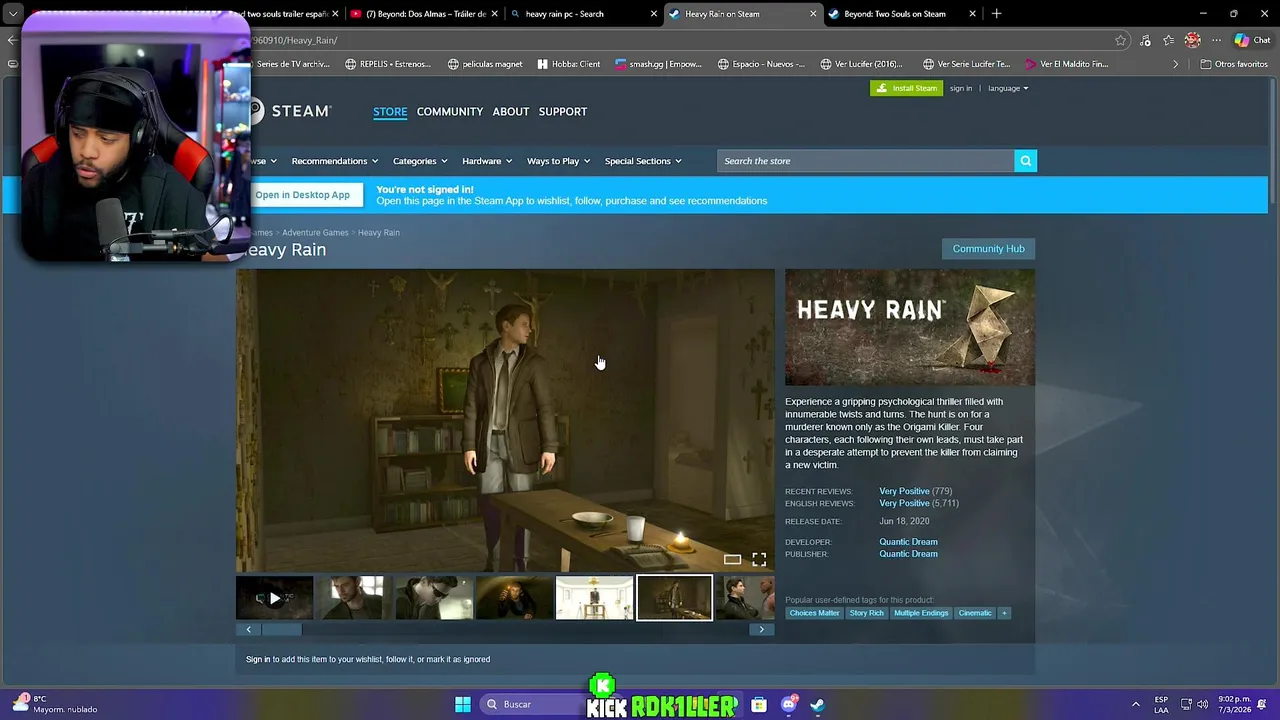
Task: Open the browser profile avatar
Action: tap(1192, 40)
